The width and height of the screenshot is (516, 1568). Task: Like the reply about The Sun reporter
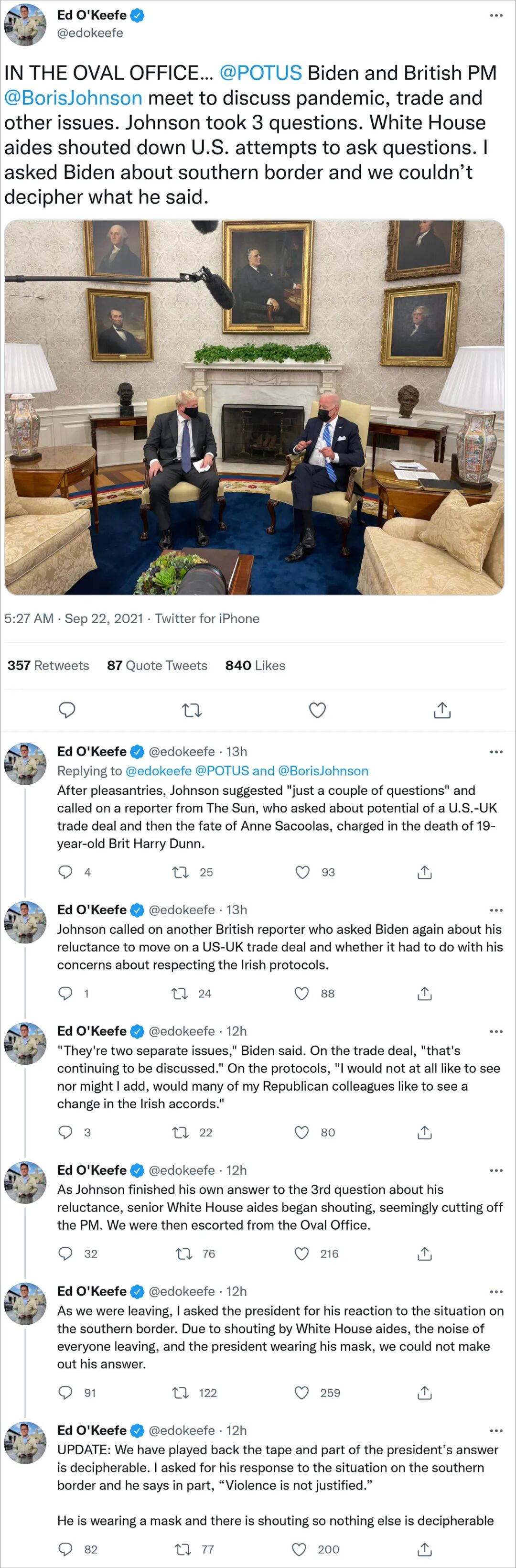coord(302,872)
